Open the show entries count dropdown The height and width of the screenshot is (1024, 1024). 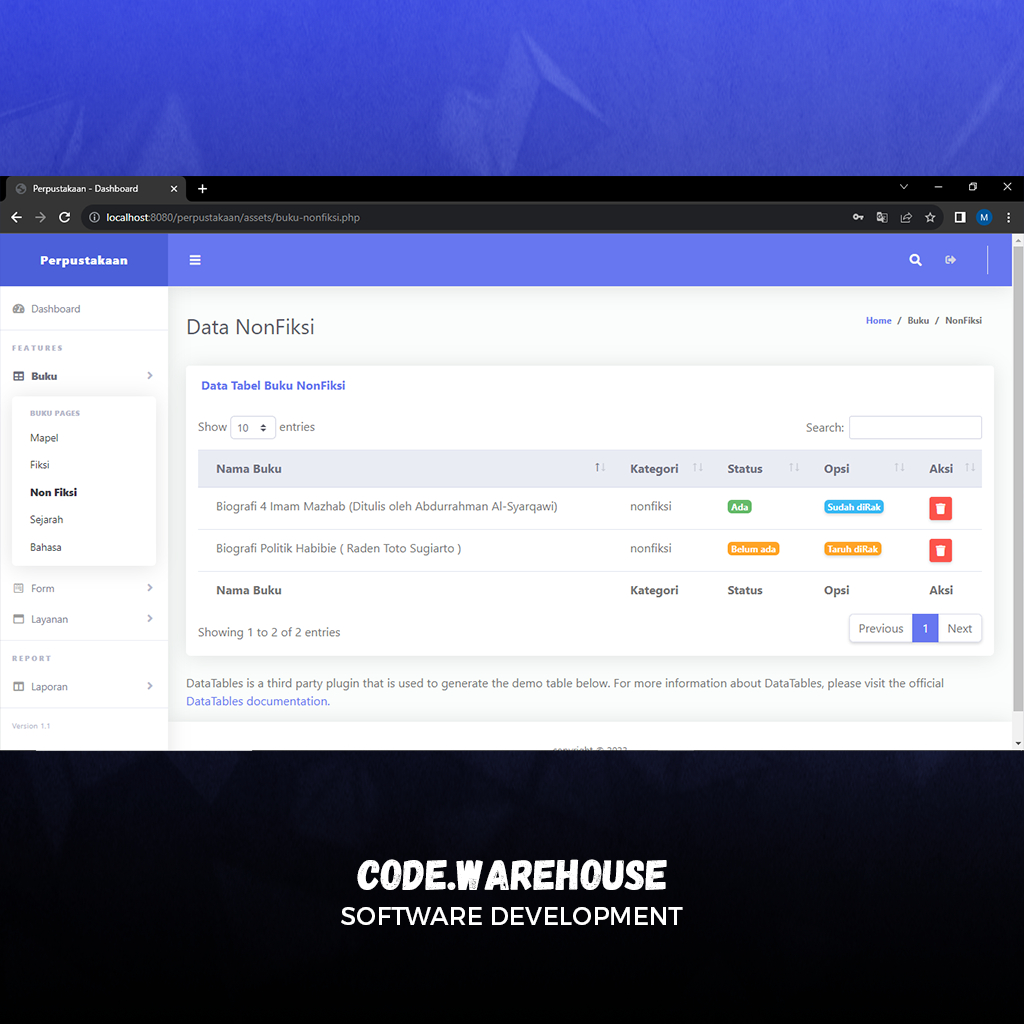point(253,428)
